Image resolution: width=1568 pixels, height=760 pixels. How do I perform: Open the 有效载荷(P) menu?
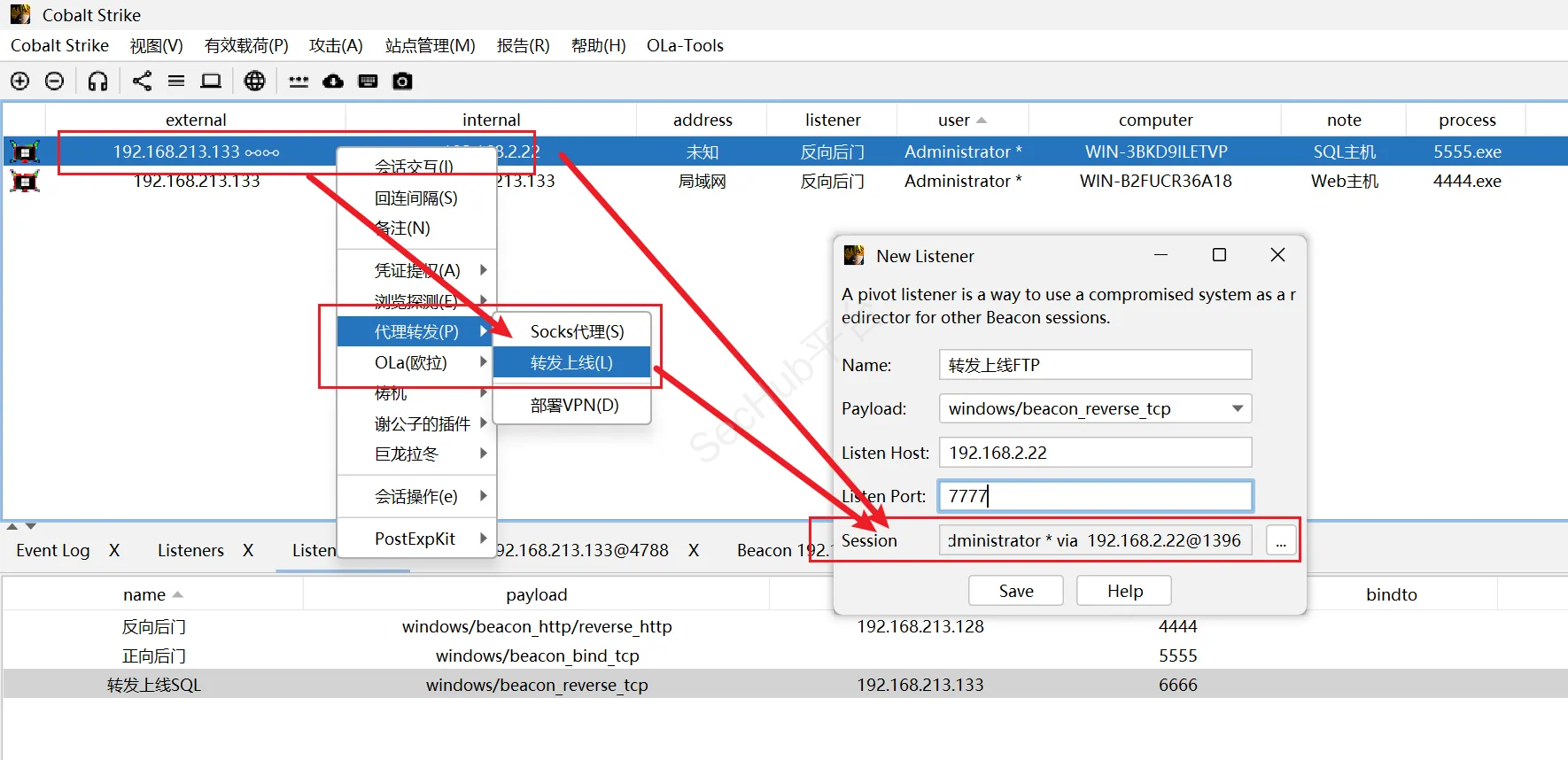[246, 45]
